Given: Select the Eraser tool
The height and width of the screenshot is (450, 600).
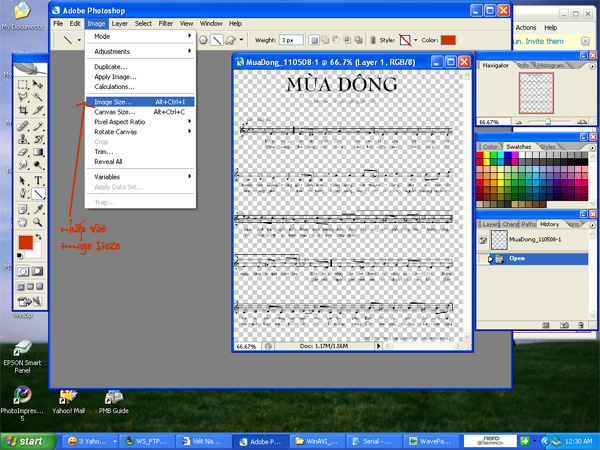Looking at the screenshot, I should [x=23, y=152].
